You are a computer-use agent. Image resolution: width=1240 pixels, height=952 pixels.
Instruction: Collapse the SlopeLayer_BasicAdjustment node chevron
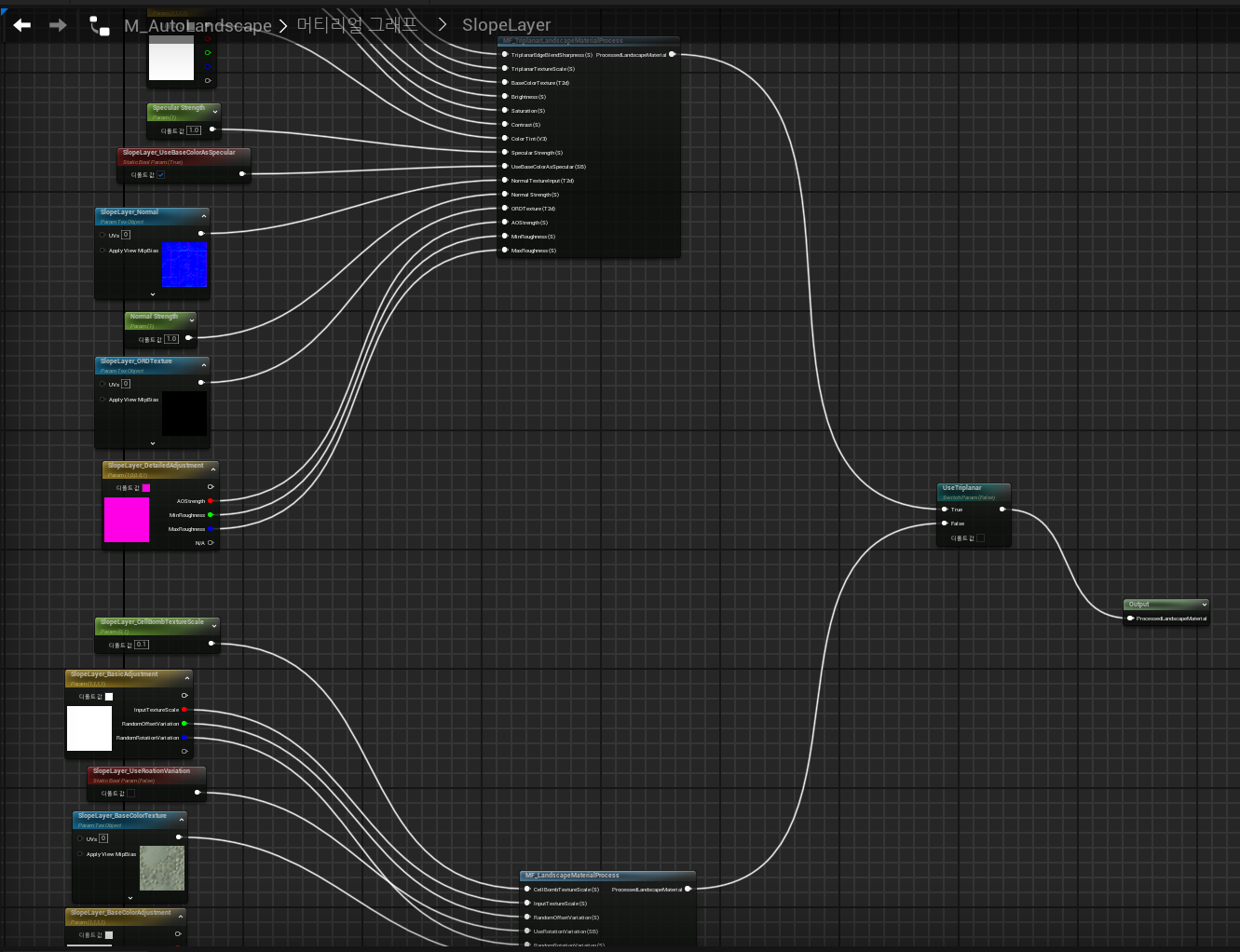click(x=187, y=678)
